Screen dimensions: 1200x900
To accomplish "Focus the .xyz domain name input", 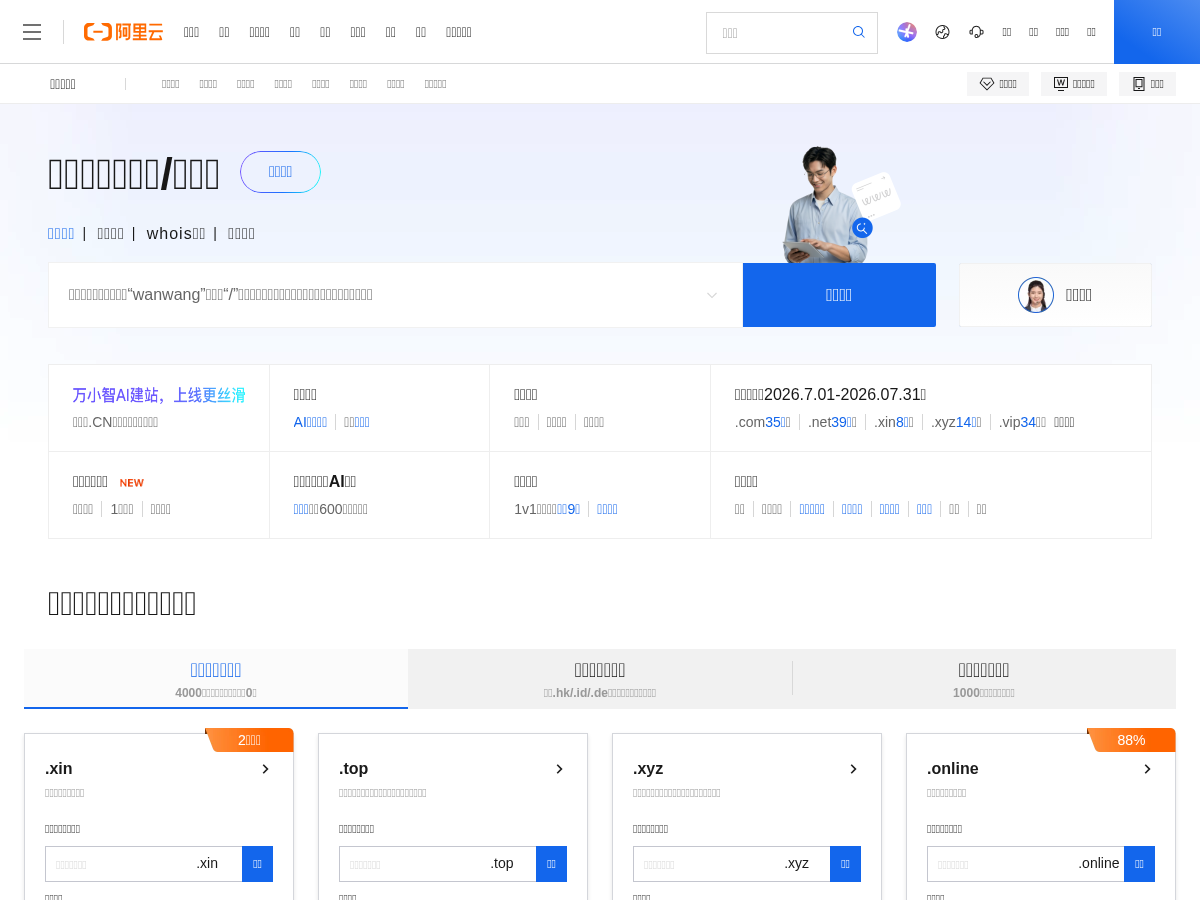I will 708,864.
